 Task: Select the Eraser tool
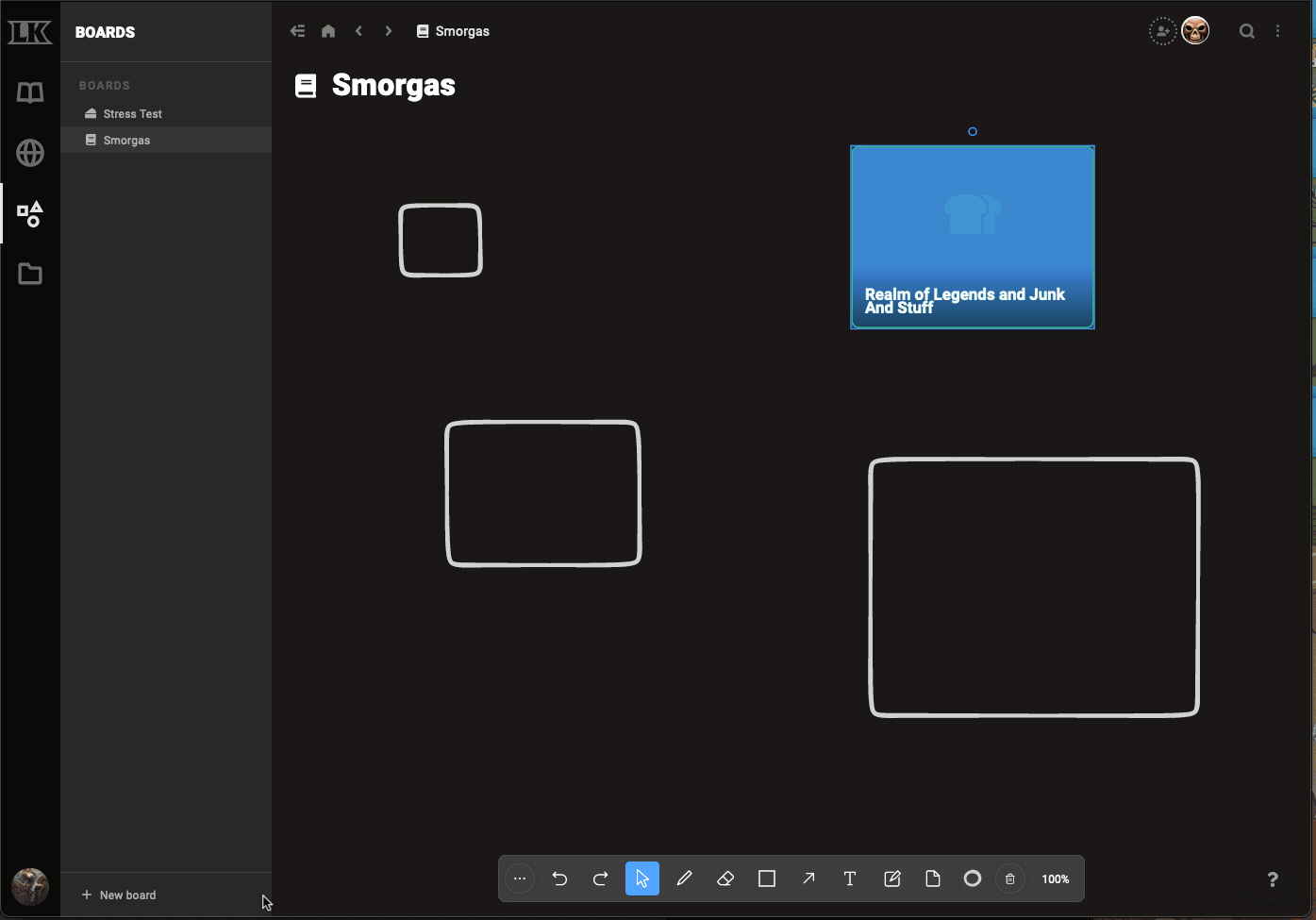[x=725, y=878]
